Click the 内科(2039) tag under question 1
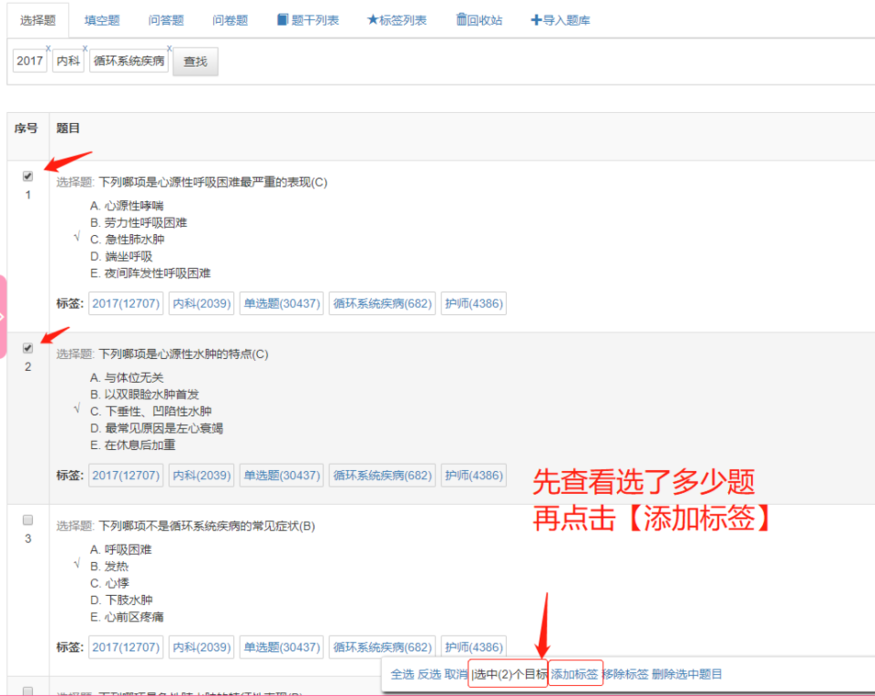The height and width of the screenshot is (696, 875). [x=201, y=304]
